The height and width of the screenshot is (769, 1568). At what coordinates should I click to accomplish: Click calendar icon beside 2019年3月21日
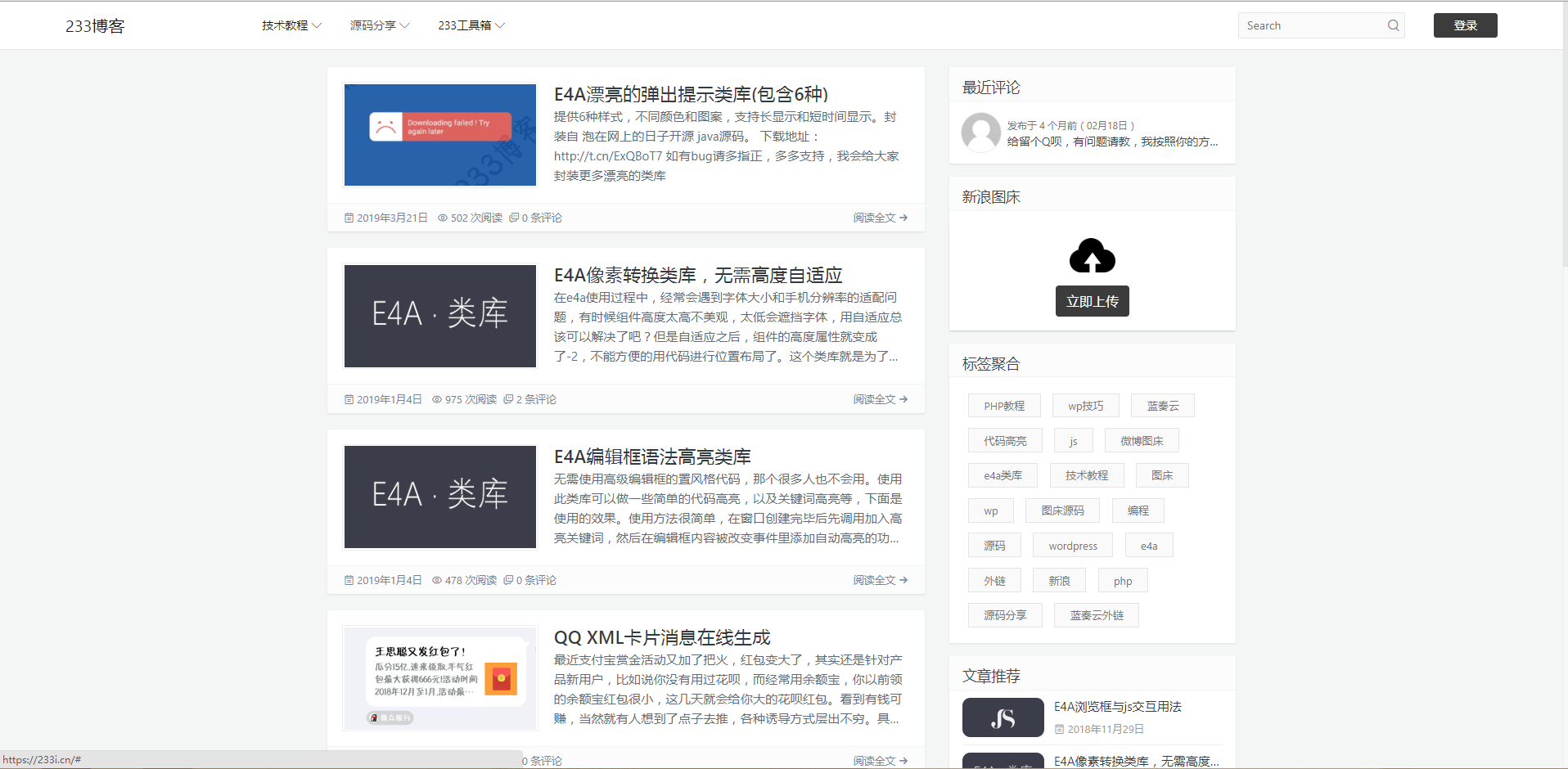tap(349, 218)
